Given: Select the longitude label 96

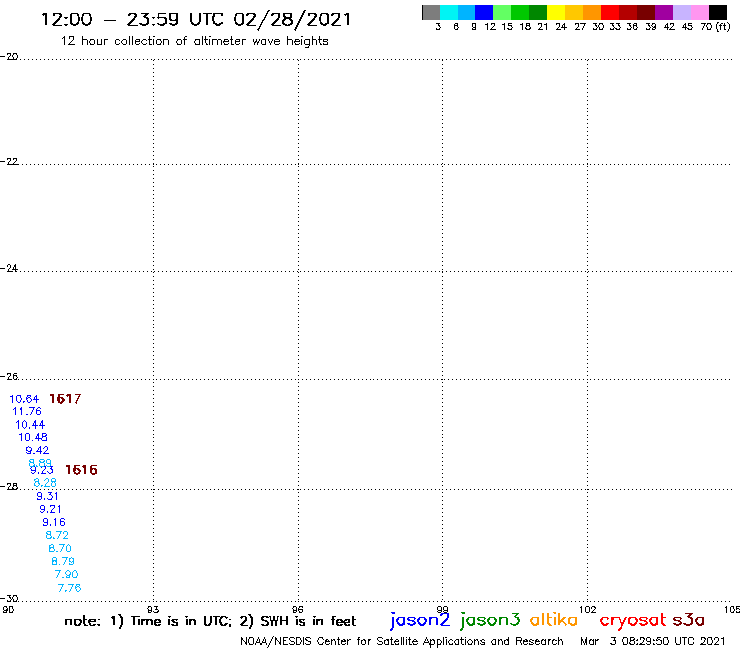Looking at the screenshot, I should tap(298, 610).
